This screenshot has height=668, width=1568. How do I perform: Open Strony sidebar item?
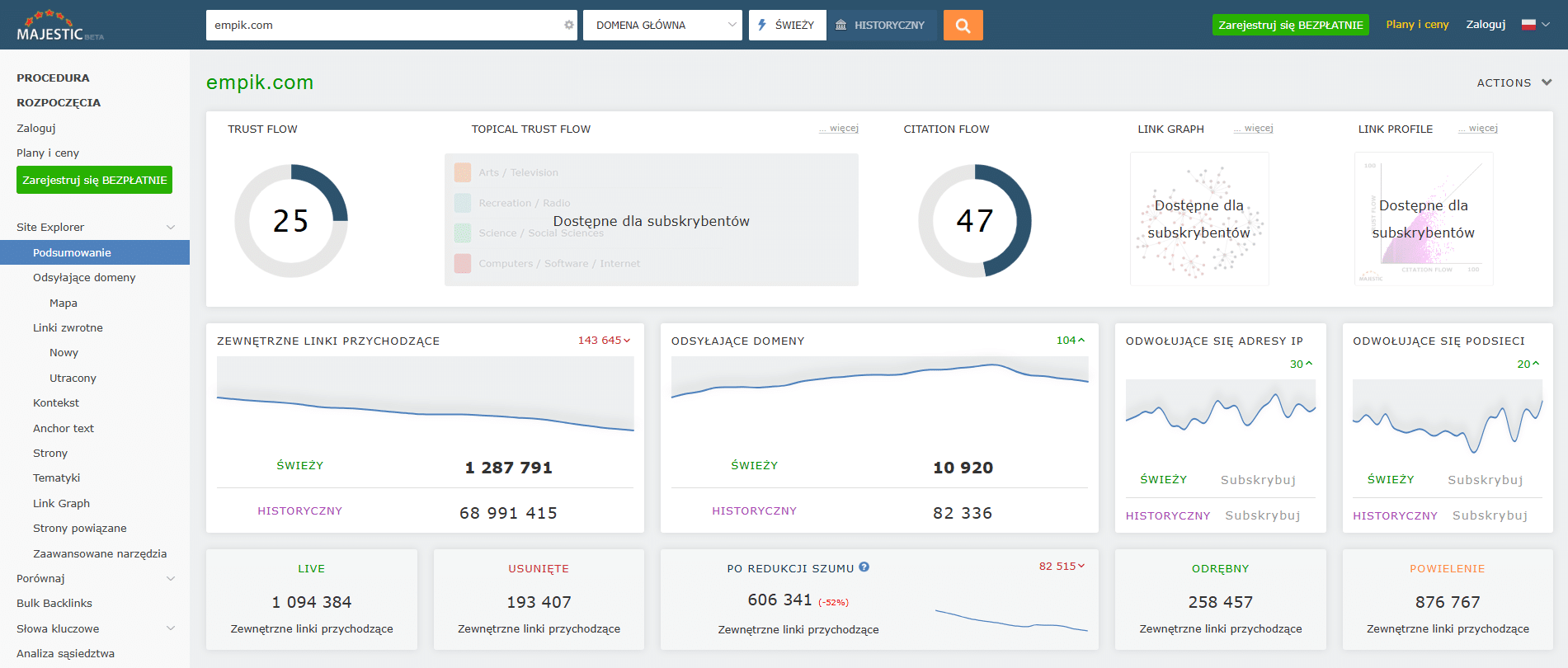(x=50, y=453)
